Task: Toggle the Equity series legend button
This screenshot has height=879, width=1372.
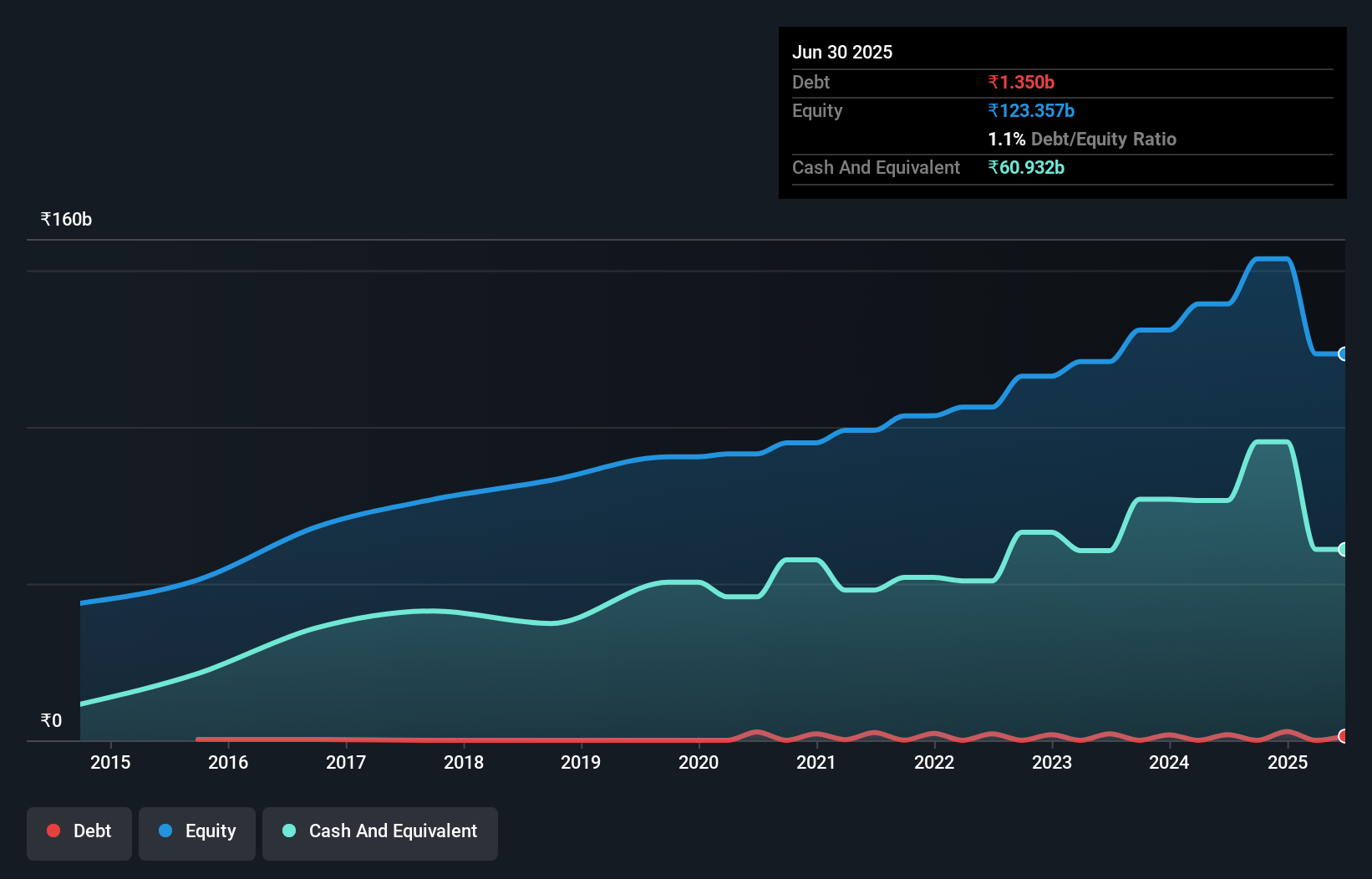Action: (x=197, y=833)
